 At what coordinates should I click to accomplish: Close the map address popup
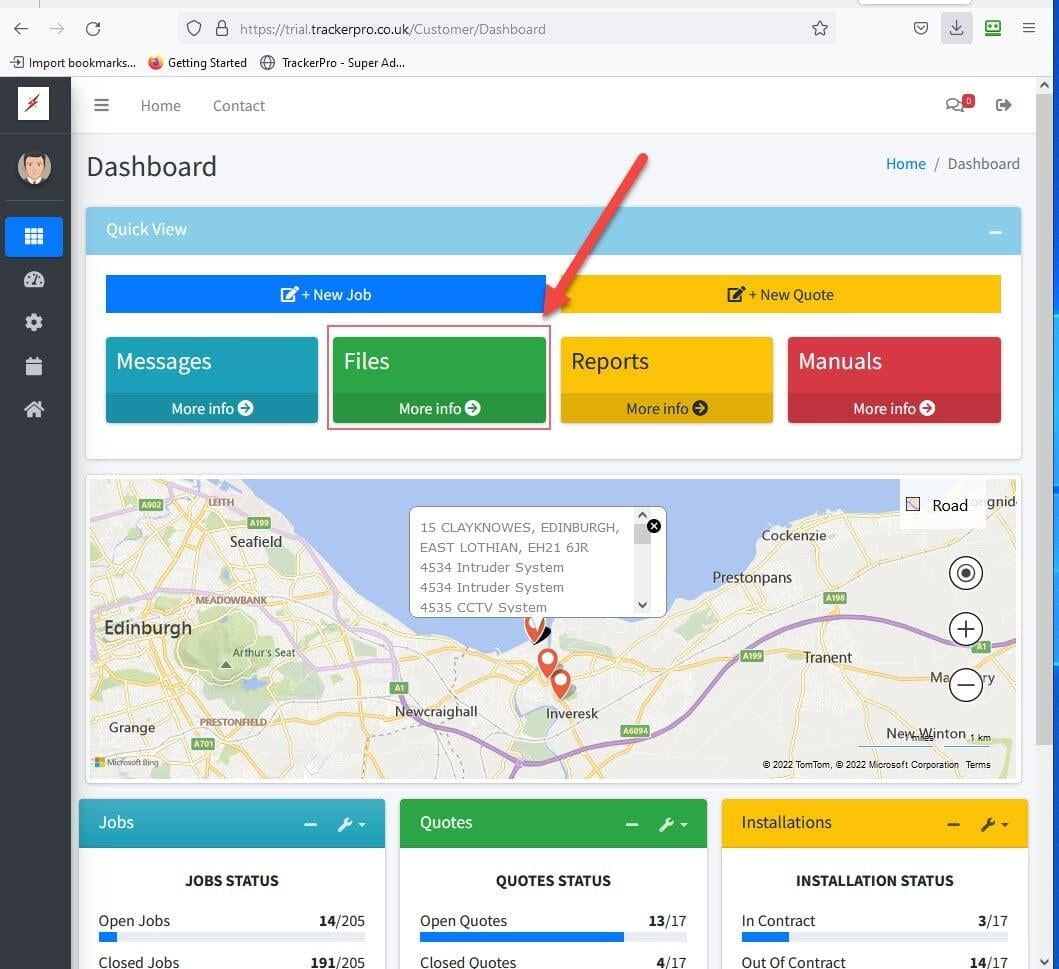[x=654, y=526]
